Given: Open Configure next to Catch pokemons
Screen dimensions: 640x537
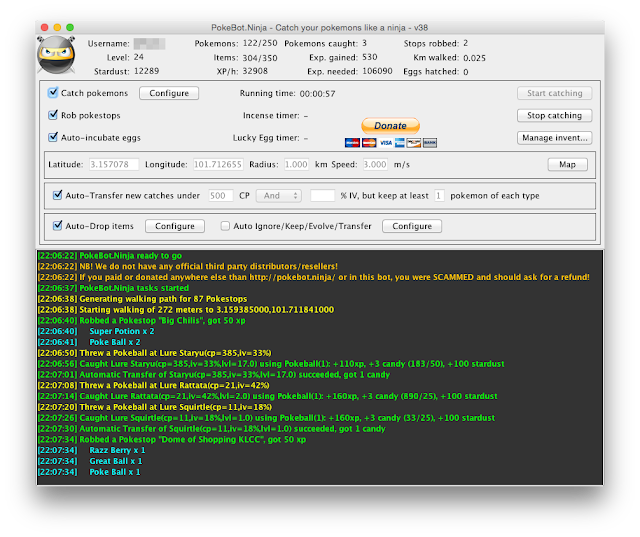Looking at the screenshot, I should 169,93.
